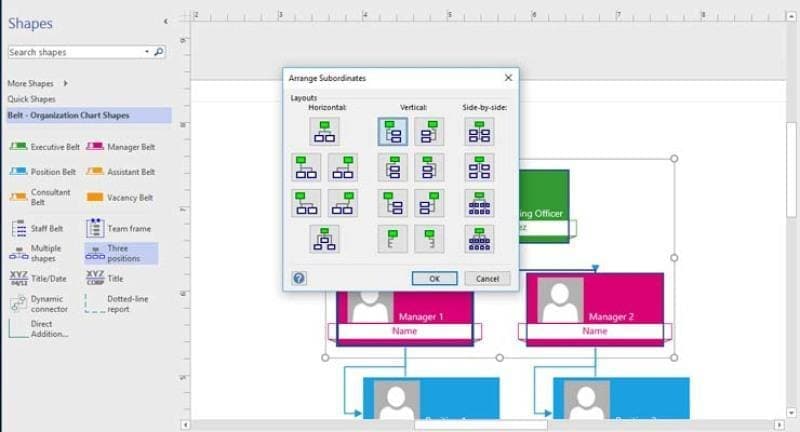Choose the third Side-by-side layout icon
The width and height of the screenshot is (800, 432).
click(x=479, y=203)
